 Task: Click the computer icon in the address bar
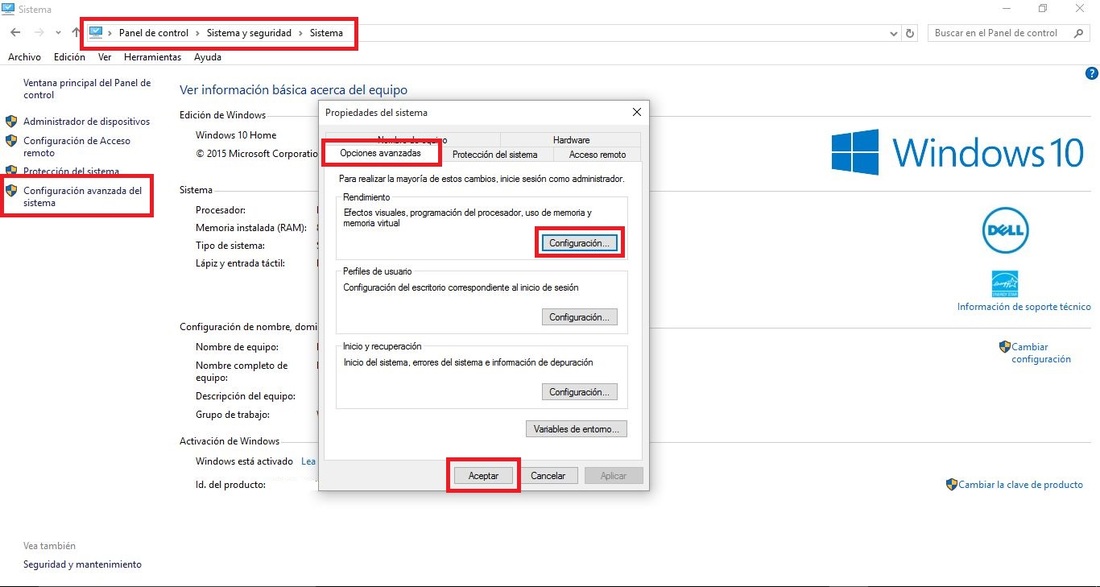tap(96, 32)
